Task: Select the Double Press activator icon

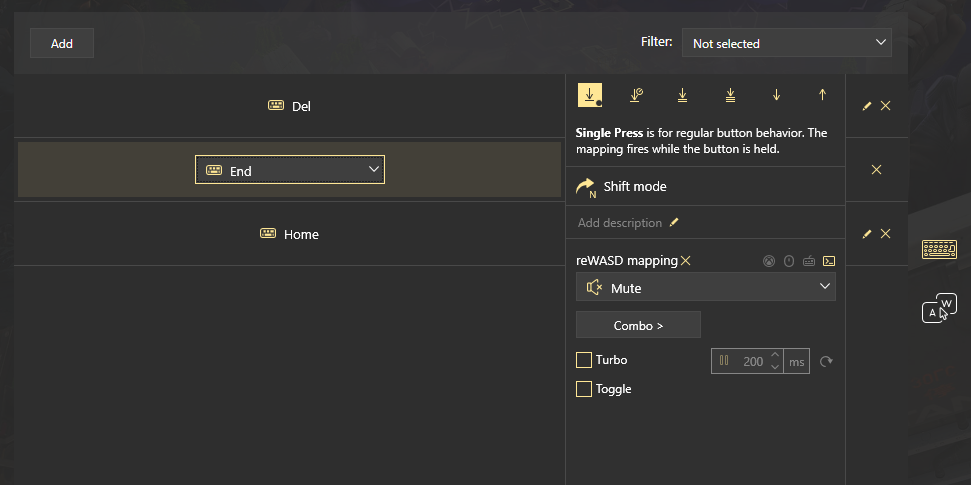Action: pyautogui.click(x=682, y=95)
